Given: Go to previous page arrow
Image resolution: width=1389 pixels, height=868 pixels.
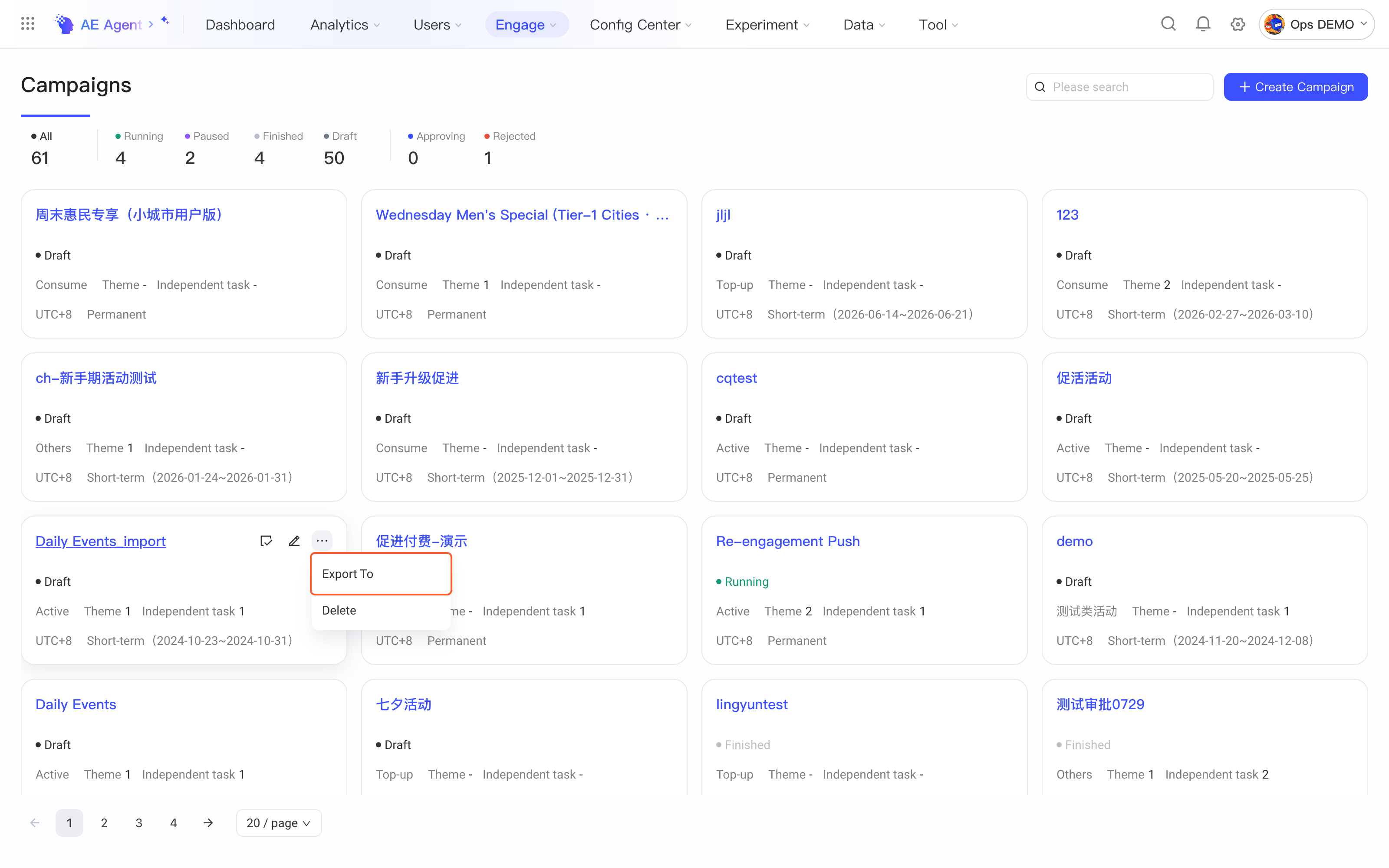Looking at the screenshot, I should (x=35, y=823).
